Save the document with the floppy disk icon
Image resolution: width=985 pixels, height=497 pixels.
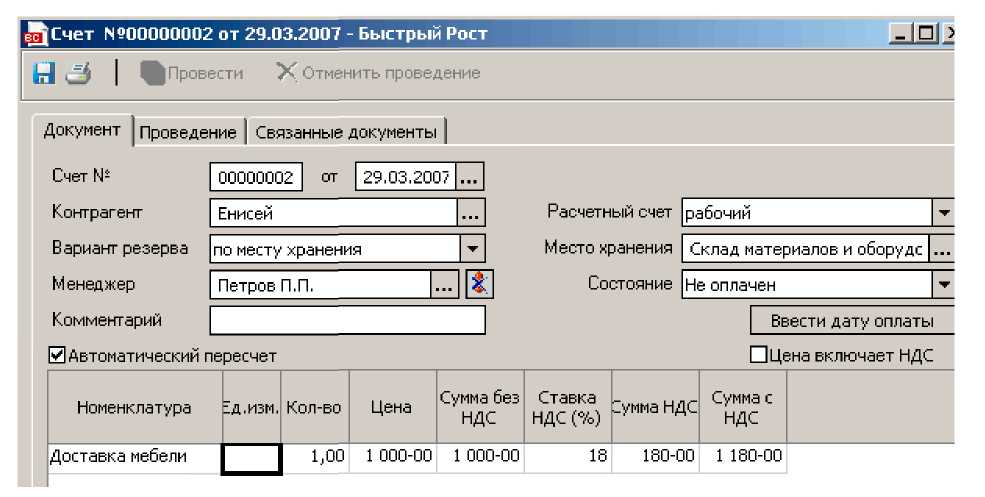point(43,73)
